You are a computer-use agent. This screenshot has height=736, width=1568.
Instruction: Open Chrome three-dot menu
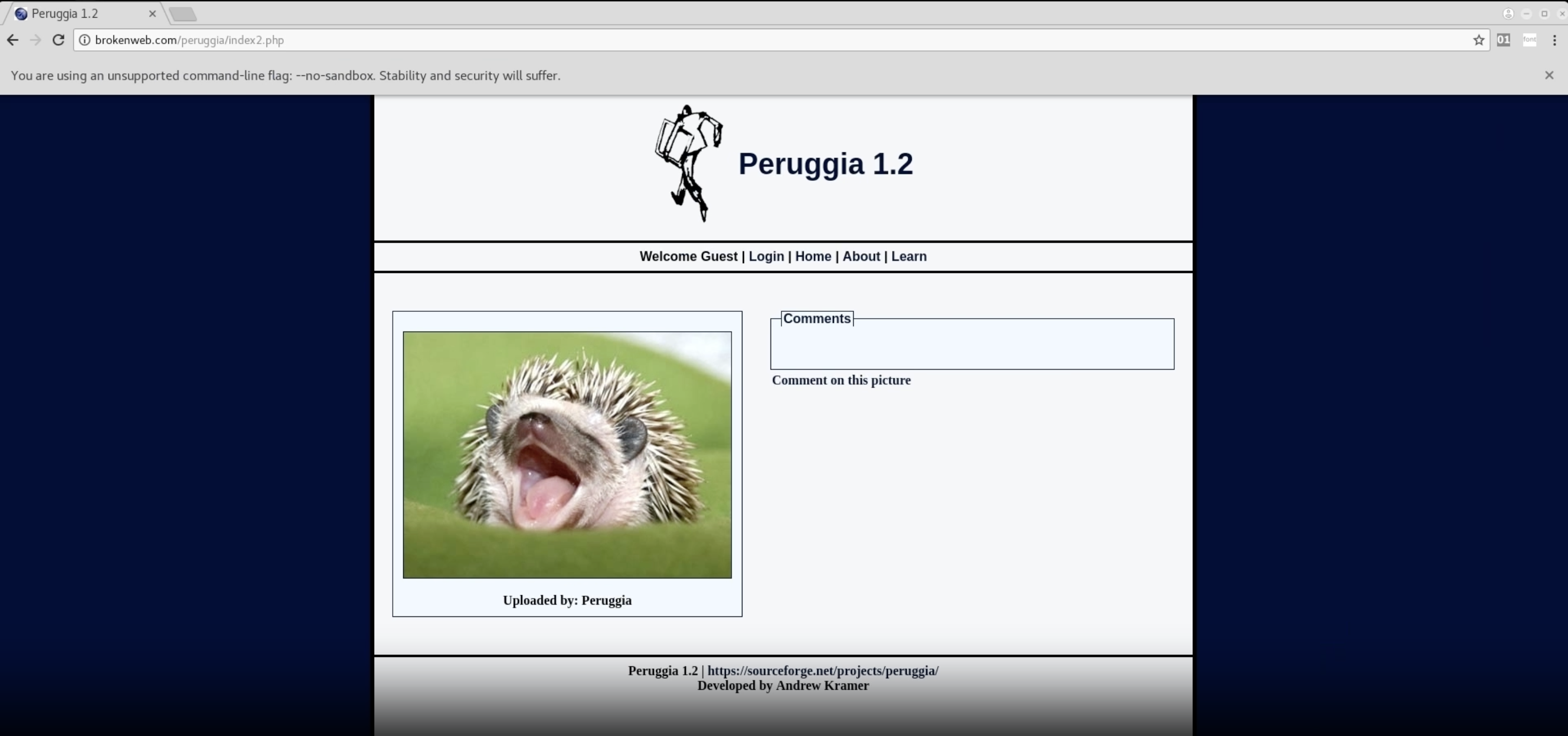1554,40
